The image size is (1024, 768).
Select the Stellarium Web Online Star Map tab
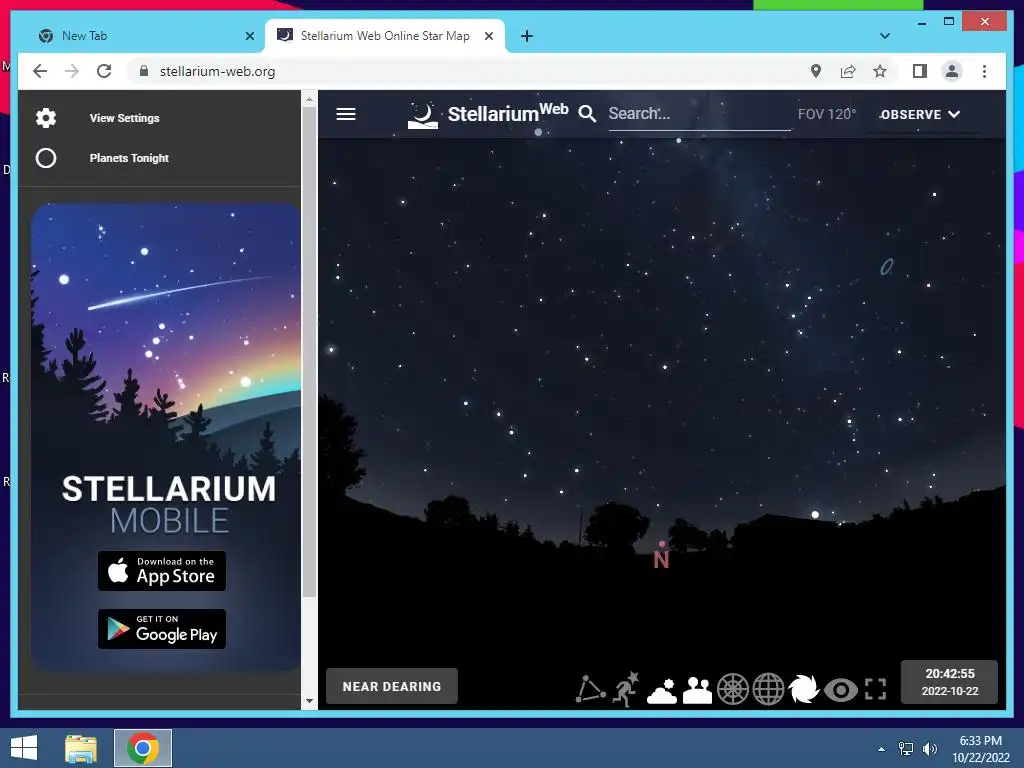[385, 36]
